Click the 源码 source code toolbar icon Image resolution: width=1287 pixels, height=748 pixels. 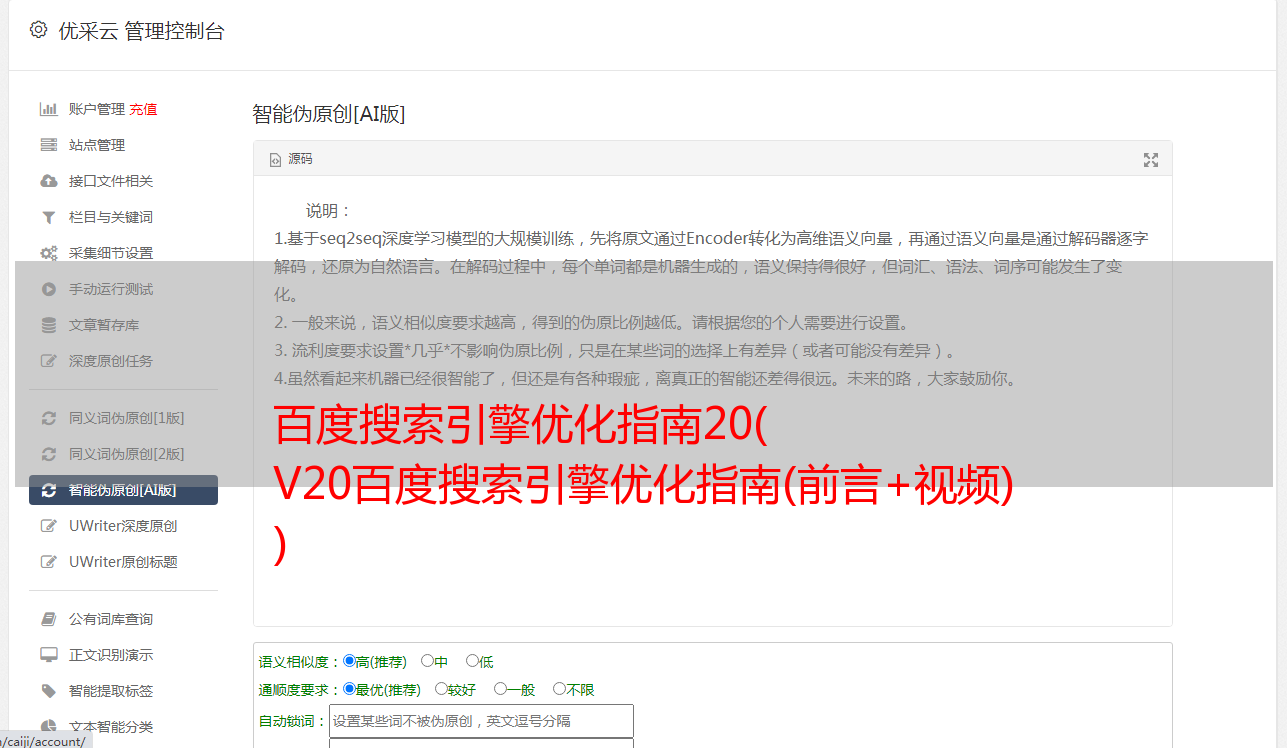pyautogui.click(x=291, y=159)
